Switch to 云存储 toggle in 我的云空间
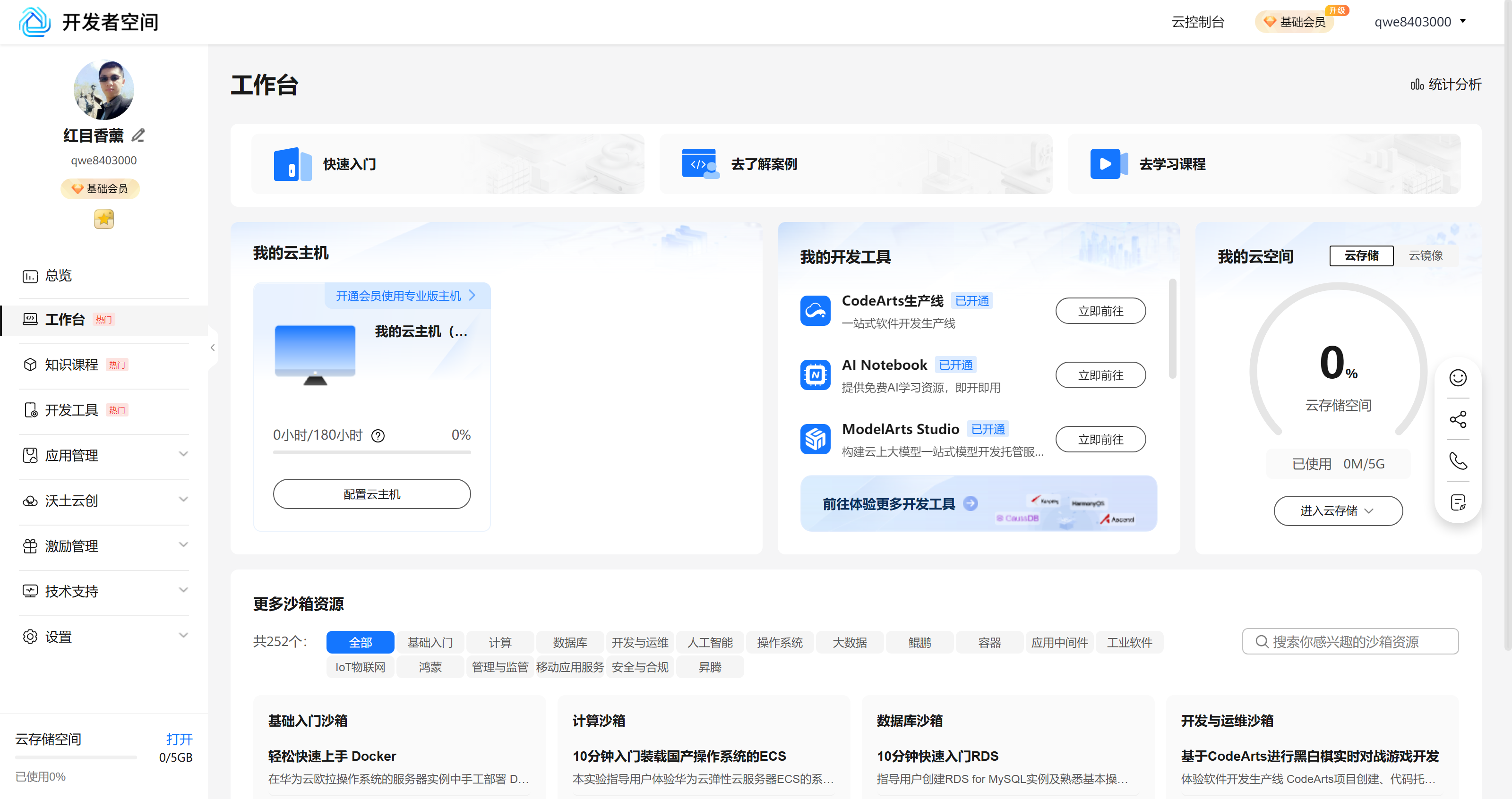1512x799 pixels. (x=1361, y=256)
